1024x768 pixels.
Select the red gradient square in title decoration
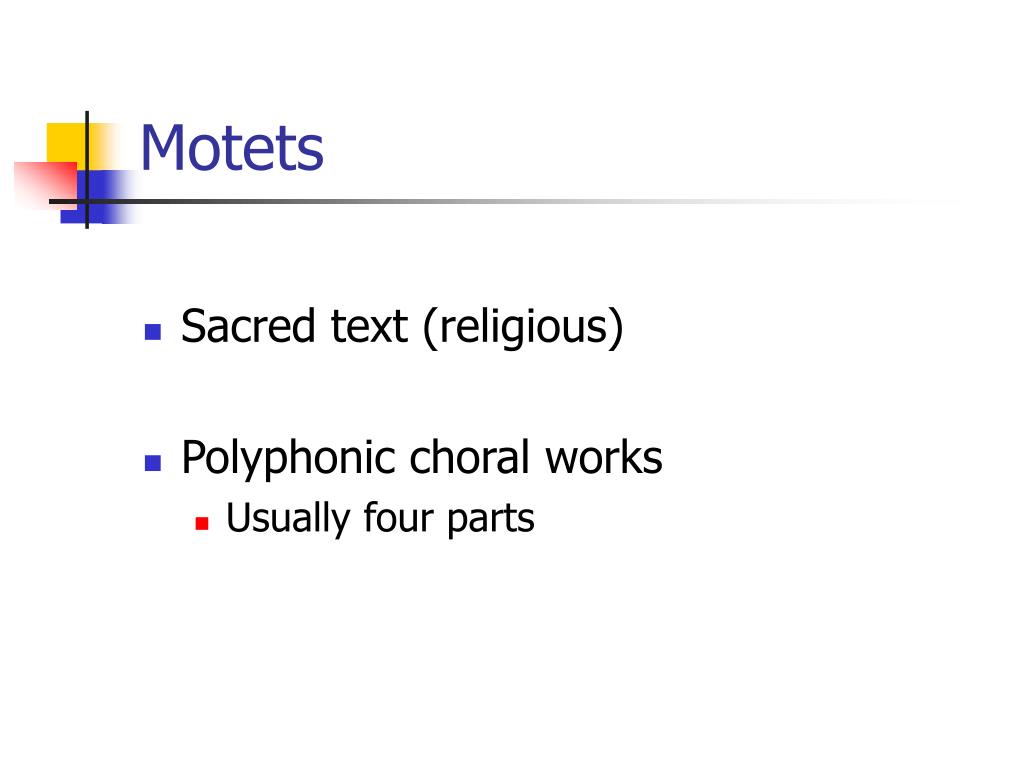(x=46, y=185)
